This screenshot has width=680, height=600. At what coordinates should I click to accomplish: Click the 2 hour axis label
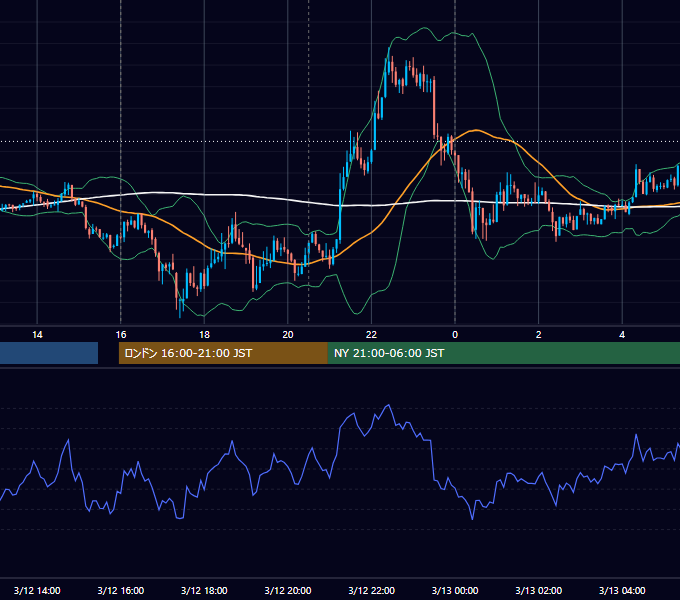click(x=539, y=335)
